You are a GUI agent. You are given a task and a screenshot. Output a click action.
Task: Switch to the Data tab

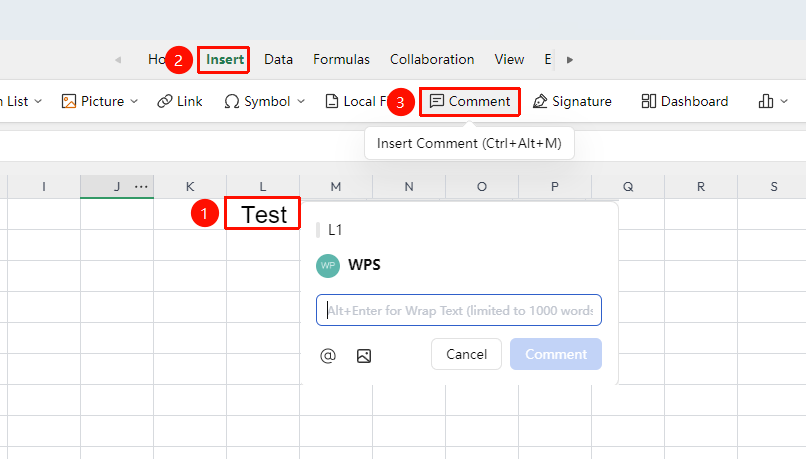coord(278,60)
